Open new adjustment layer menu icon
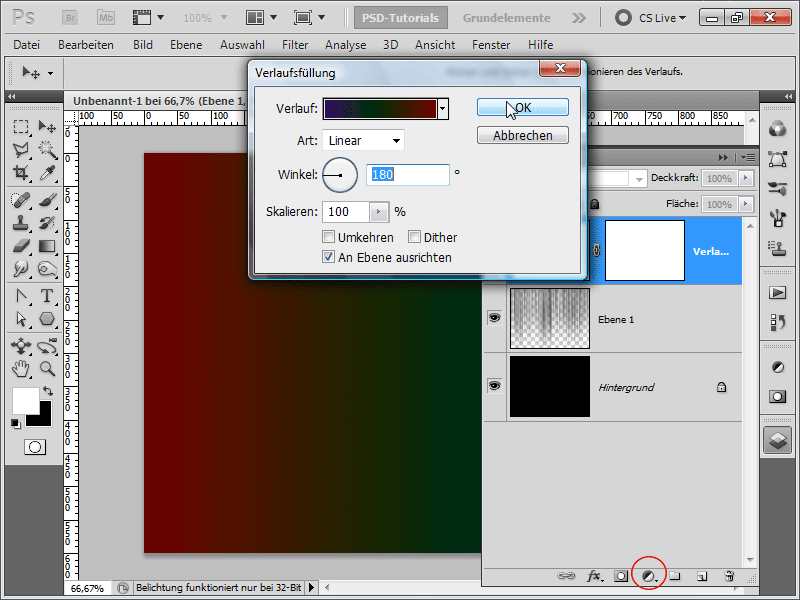The image size is (800, 600). (649, 576)
